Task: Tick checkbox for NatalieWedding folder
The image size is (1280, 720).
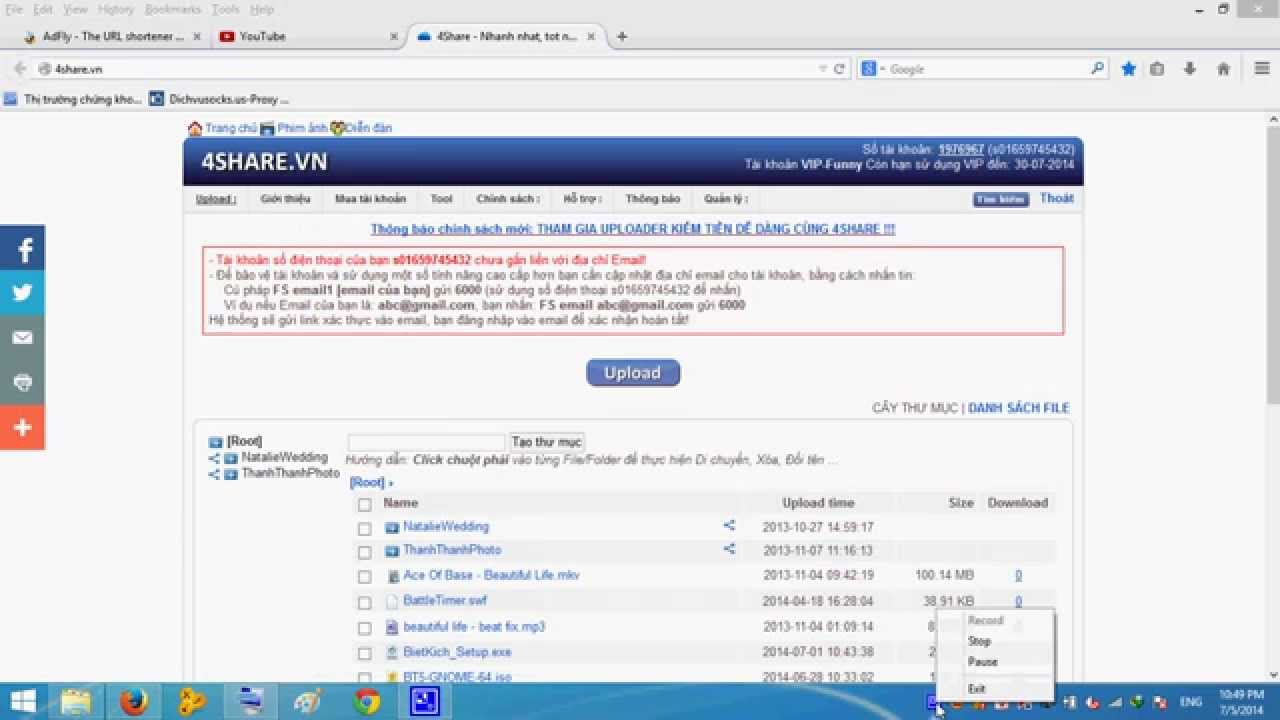Action: click(x=365, y=528)
